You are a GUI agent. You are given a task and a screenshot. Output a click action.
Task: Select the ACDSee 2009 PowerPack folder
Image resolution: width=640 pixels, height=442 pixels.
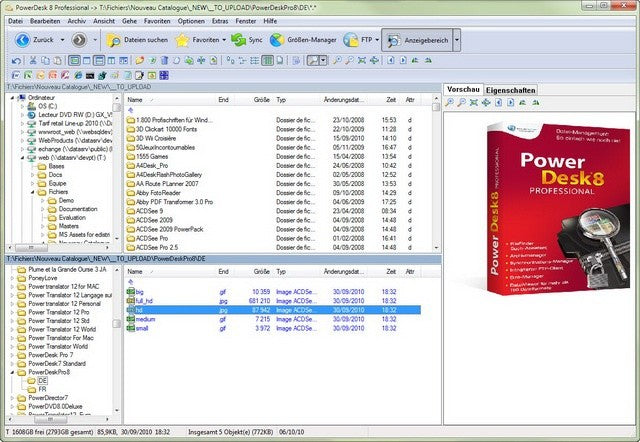click(x=169, y=229)
